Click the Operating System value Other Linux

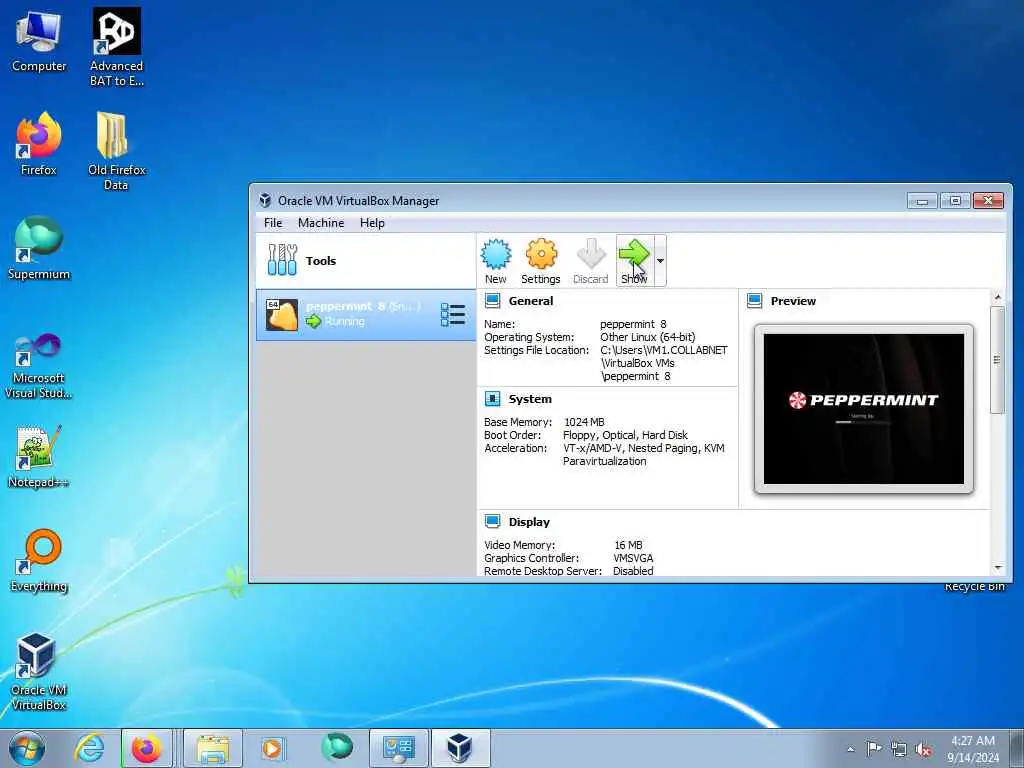click(x=647, y=337)
